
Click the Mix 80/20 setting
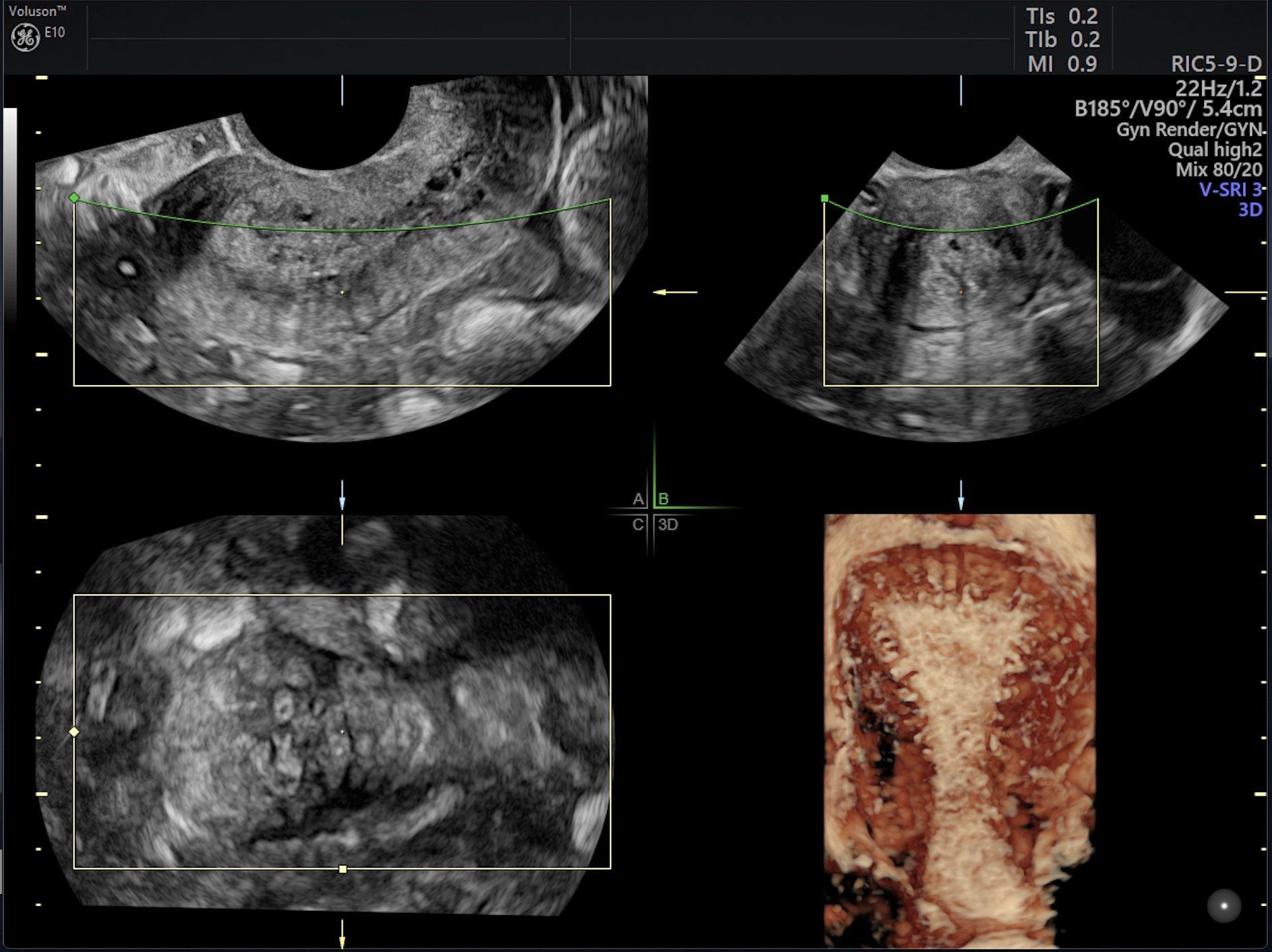(x=1218, y=169)
